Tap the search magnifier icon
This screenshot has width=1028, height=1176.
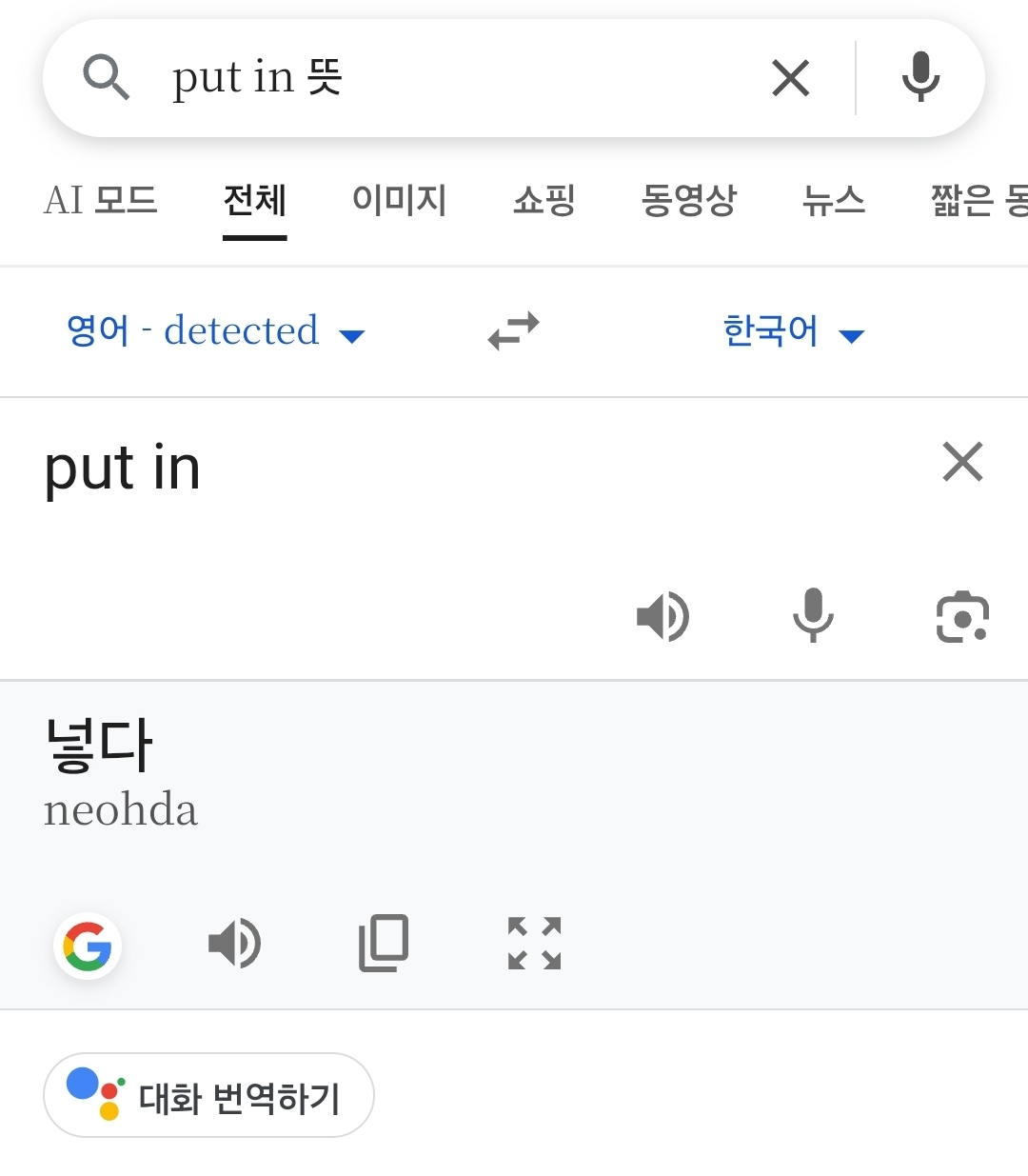(x=106, y=77)
